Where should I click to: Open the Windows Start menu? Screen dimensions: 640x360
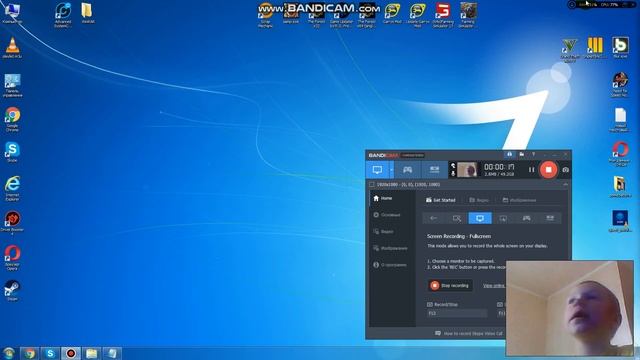click(9, 353)
